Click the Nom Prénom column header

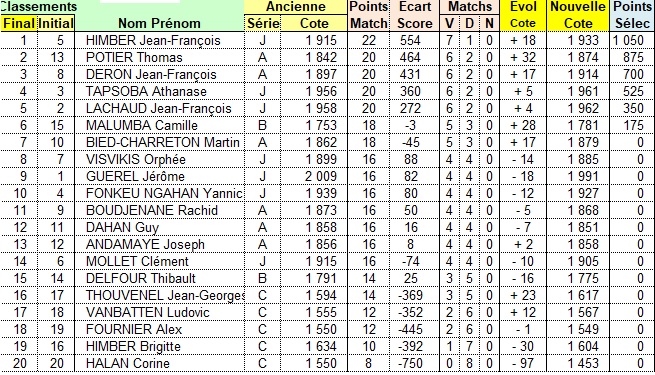pyautogui.click(x=160, y=23)
